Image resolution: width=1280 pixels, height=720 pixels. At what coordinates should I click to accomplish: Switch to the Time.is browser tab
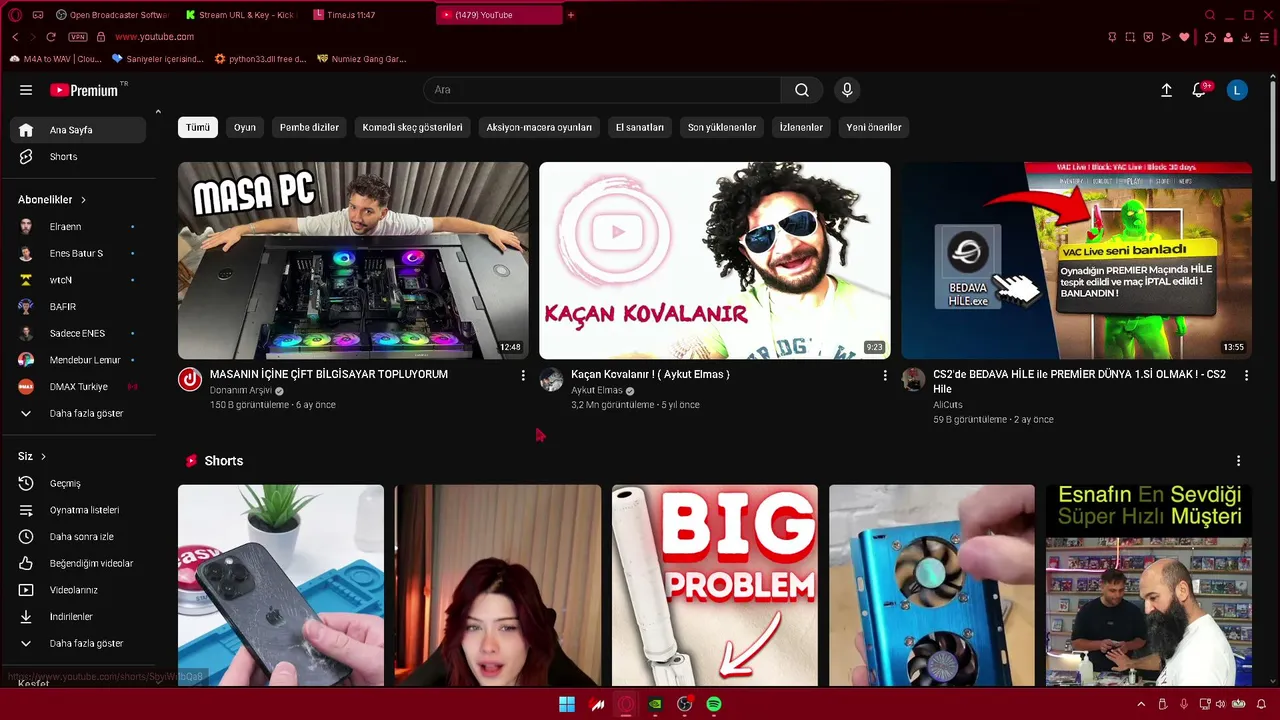point(368,15)
